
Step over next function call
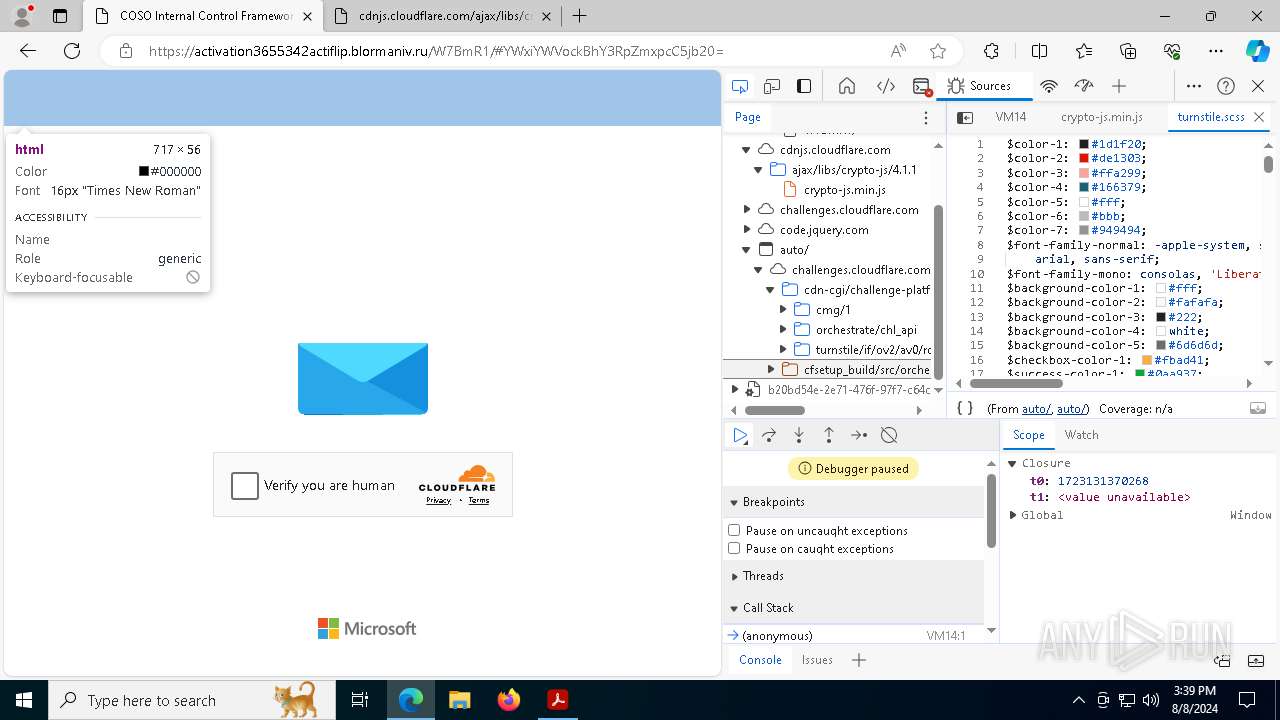pos(769,435)
